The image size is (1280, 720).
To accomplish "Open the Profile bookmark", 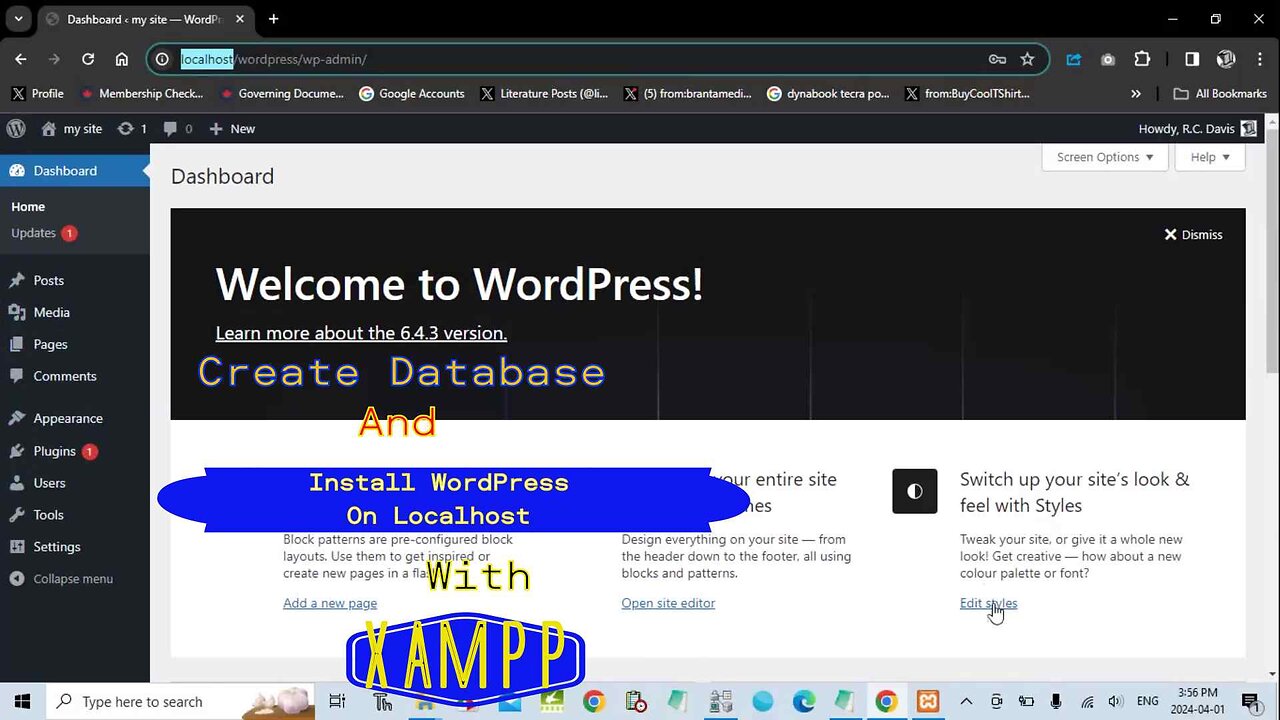I will coord(38,94).
